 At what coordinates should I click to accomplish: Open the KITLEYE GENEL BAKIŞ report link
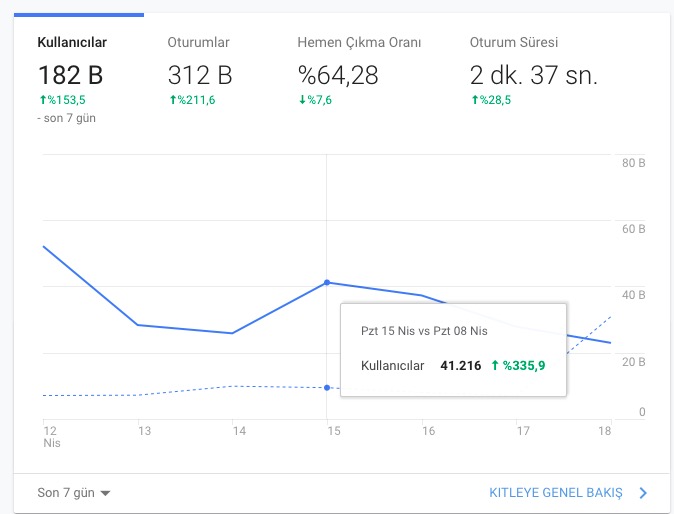[x=555, y=493]
